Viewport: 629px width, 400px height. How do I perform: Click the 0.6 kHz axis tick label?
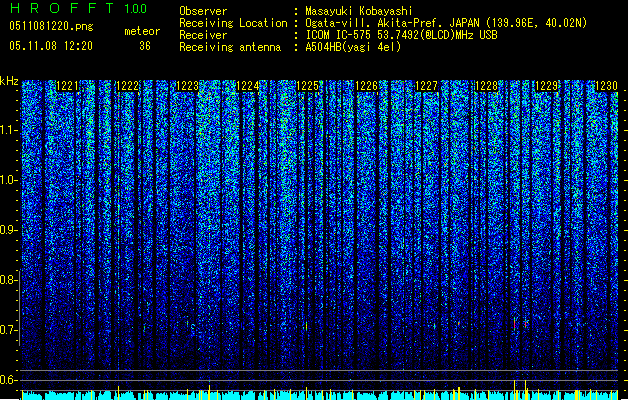coord(9,380)
